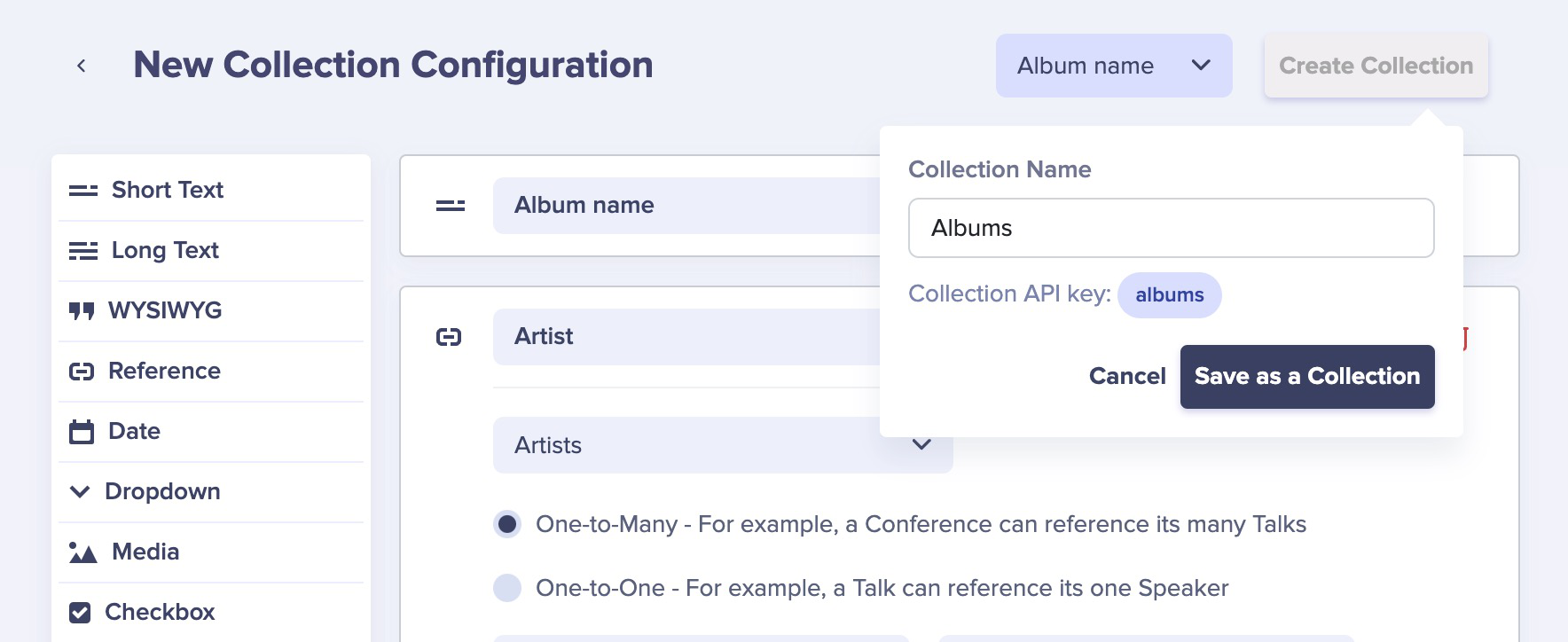Click the back arrow icon
Image resolution: width=1568 pixels, height=642 pixels.
click(82, 66)
